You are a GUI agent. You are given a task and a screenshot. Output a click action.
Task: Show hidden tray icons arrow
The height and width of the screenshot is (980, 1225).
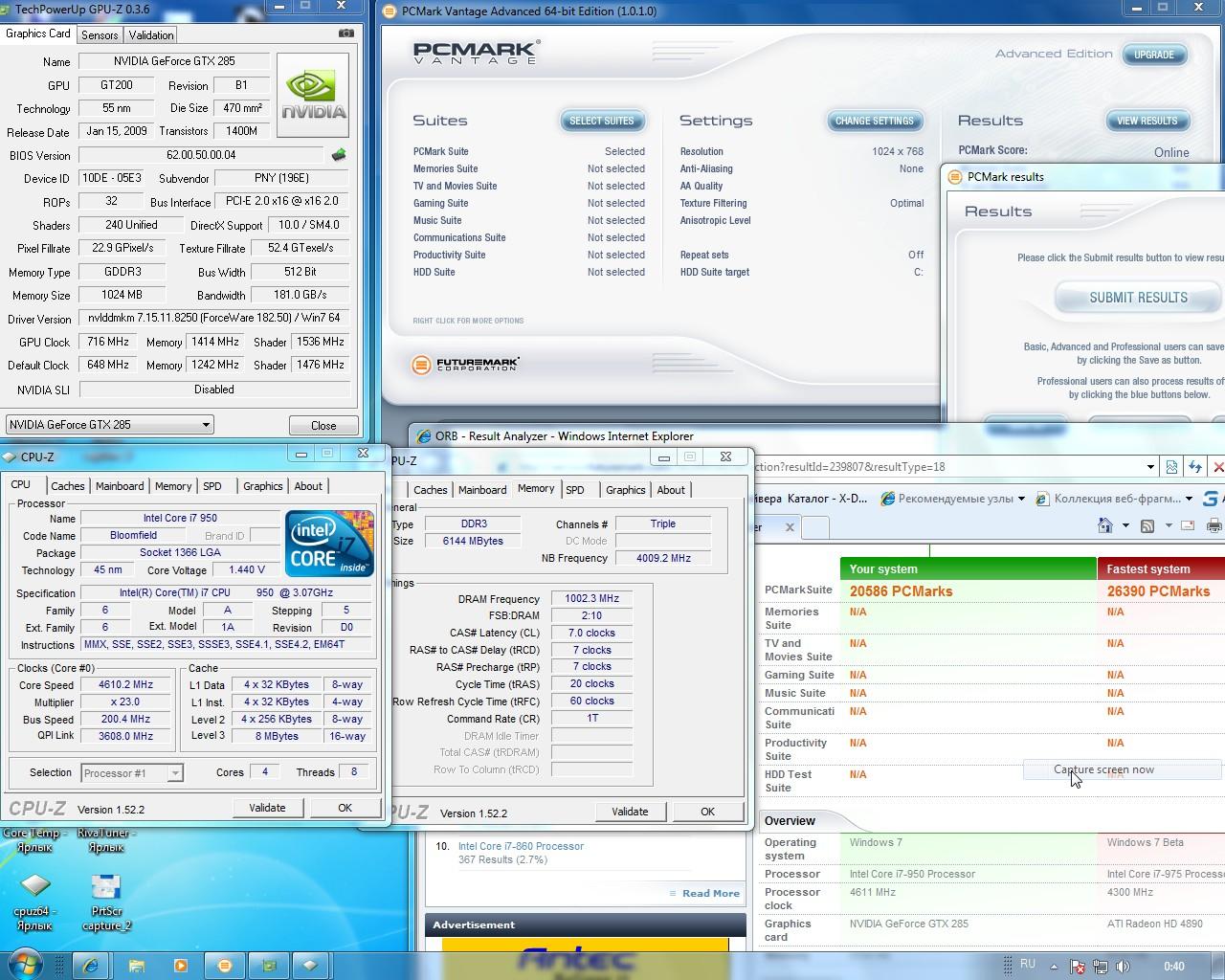(x=1054, y=967)
